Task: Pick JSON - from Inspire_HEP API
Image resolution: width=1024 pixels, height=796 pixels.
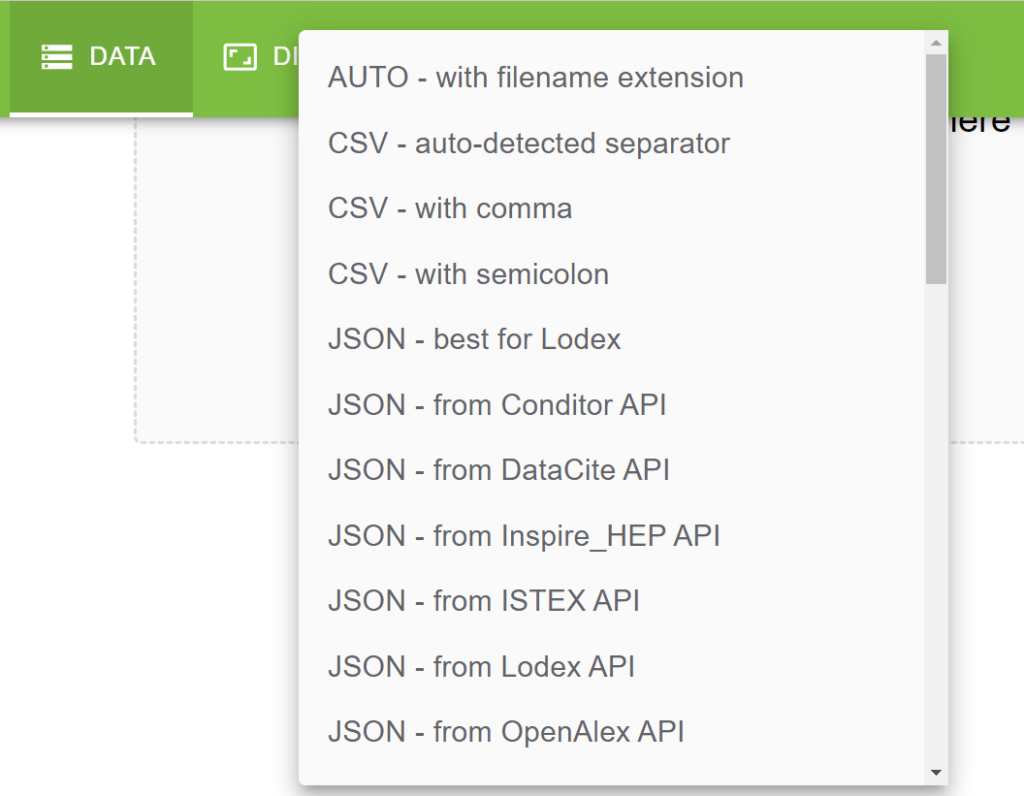Action: (x=611, y=535)
